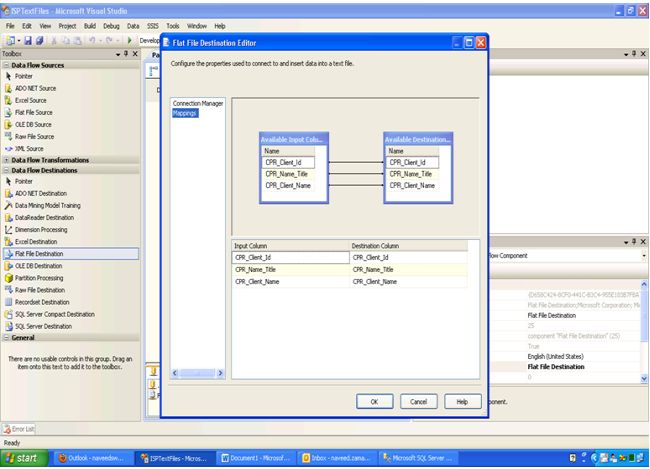
Task: Open the Properties panel position dropdown
Action: [626, 242]
